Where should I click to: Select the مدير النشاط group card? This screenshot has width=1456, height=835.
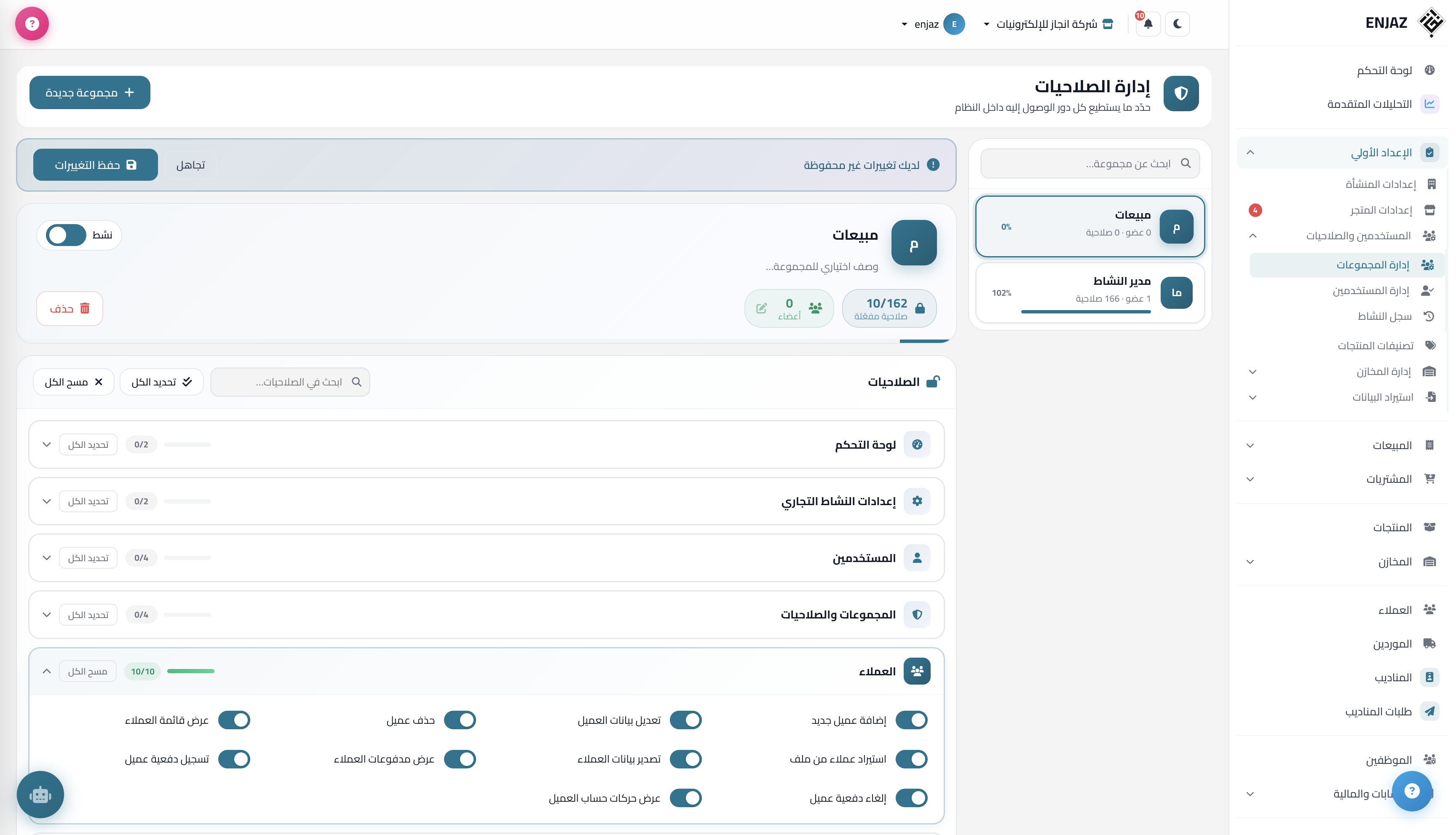1089,292
